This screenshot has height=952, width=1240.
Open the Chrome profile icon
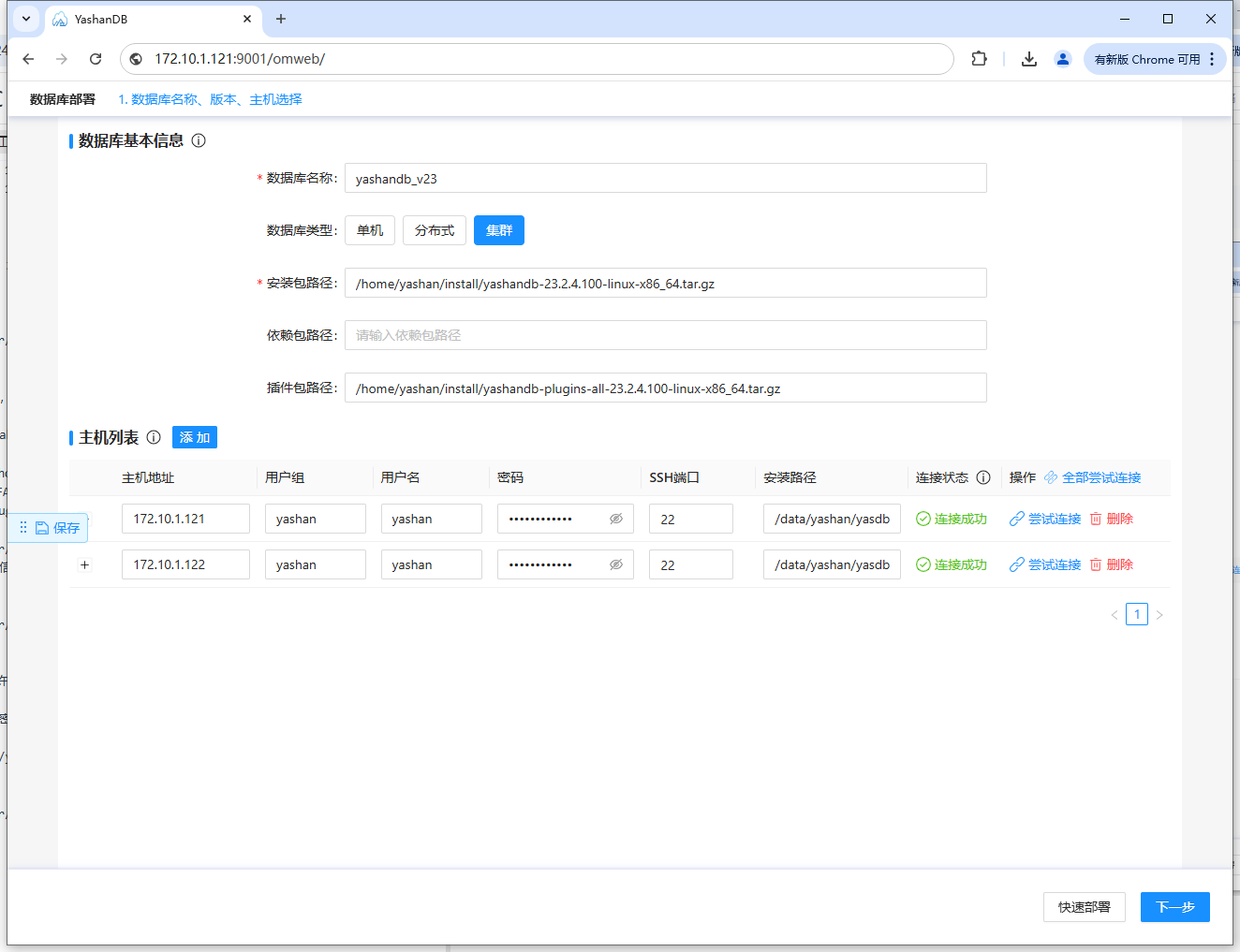pyautogui.click(x=1063, y=59)
